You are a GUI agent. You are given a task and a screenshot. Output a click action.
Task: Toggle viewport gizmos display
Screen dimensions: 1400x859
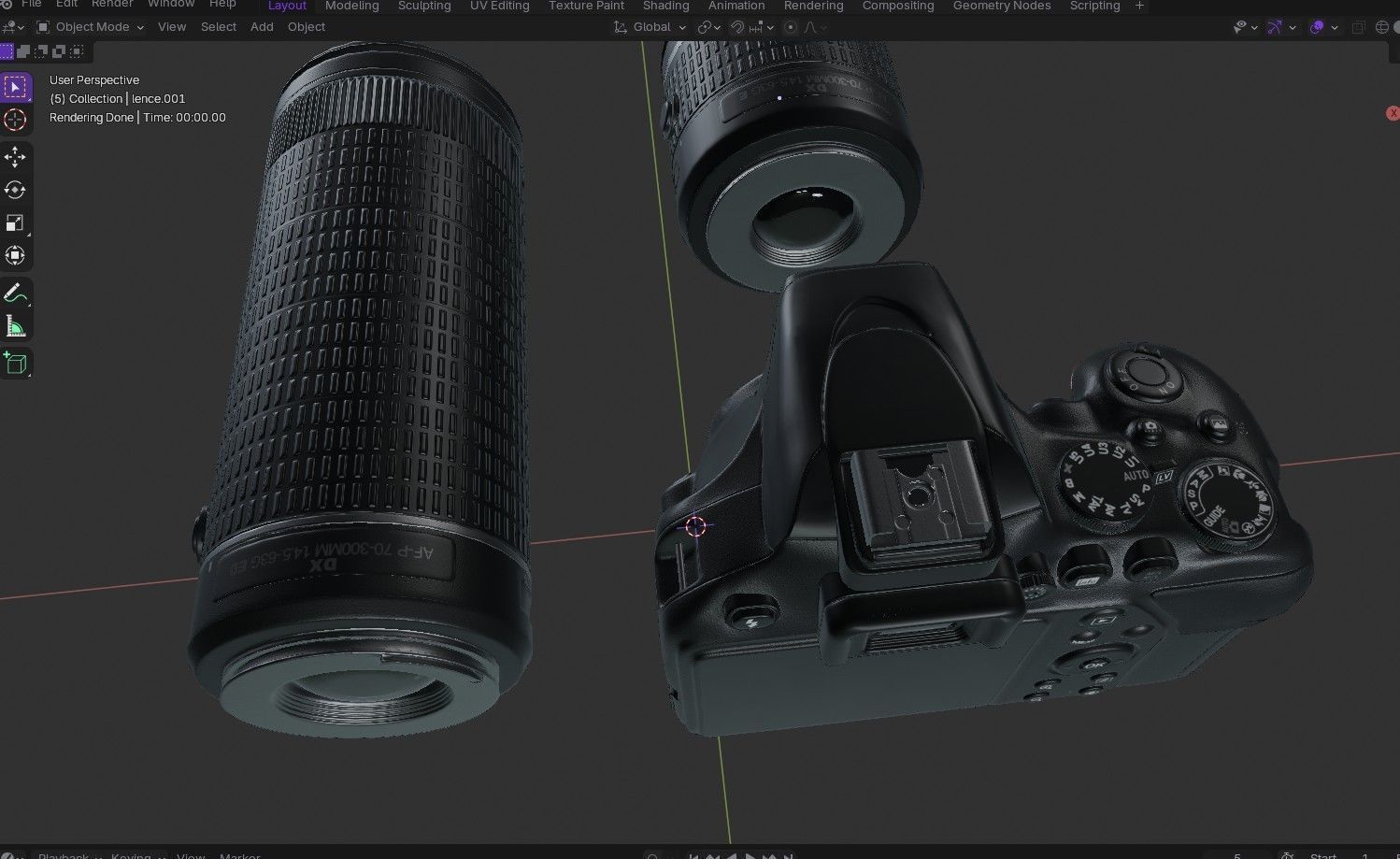pyautogui.click(x=1274, y=27)
